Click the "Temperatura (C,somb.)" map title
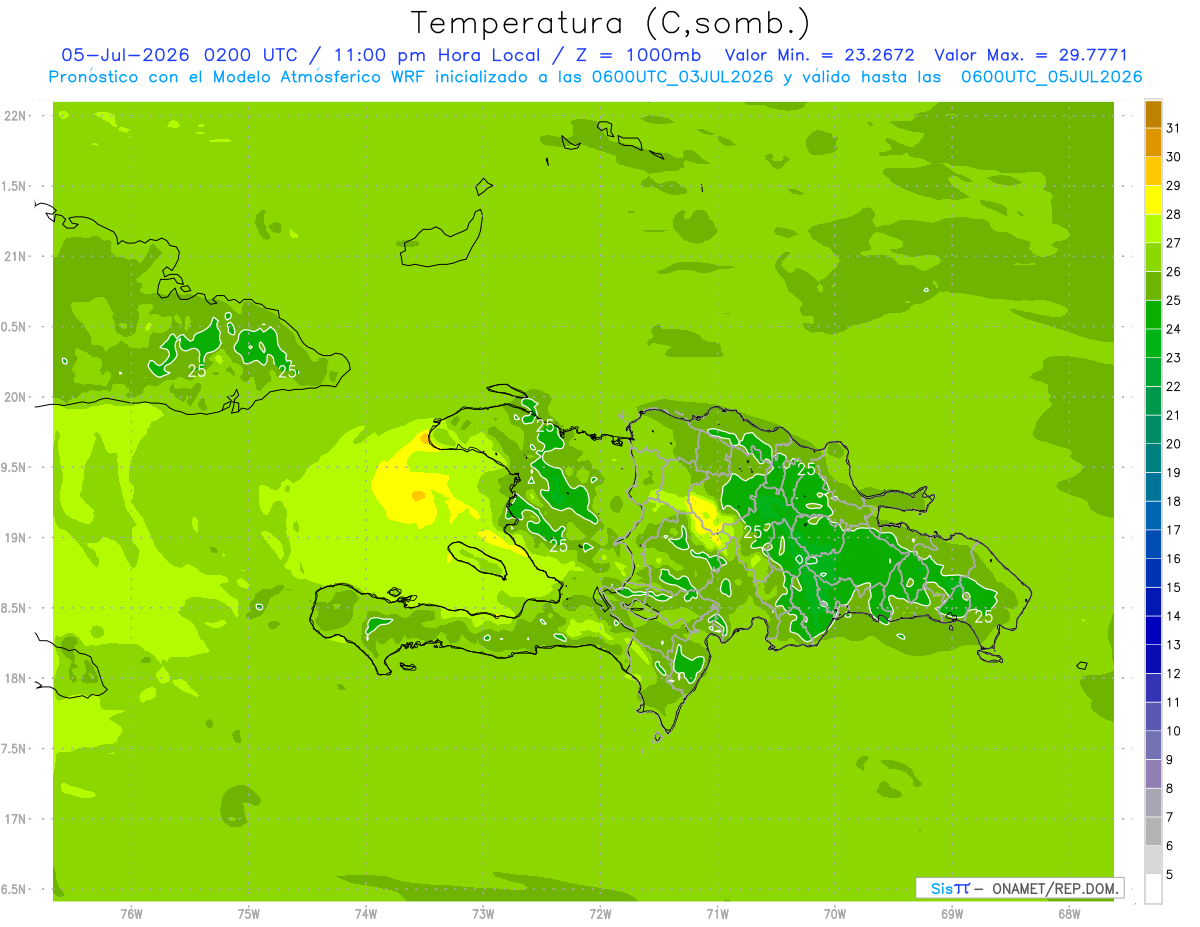 611,23
